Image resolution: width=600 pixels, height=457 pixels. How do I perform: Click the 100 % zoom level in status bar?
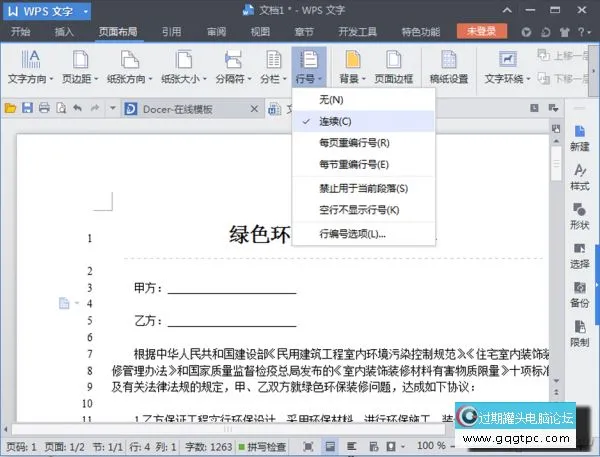point(431,446)
